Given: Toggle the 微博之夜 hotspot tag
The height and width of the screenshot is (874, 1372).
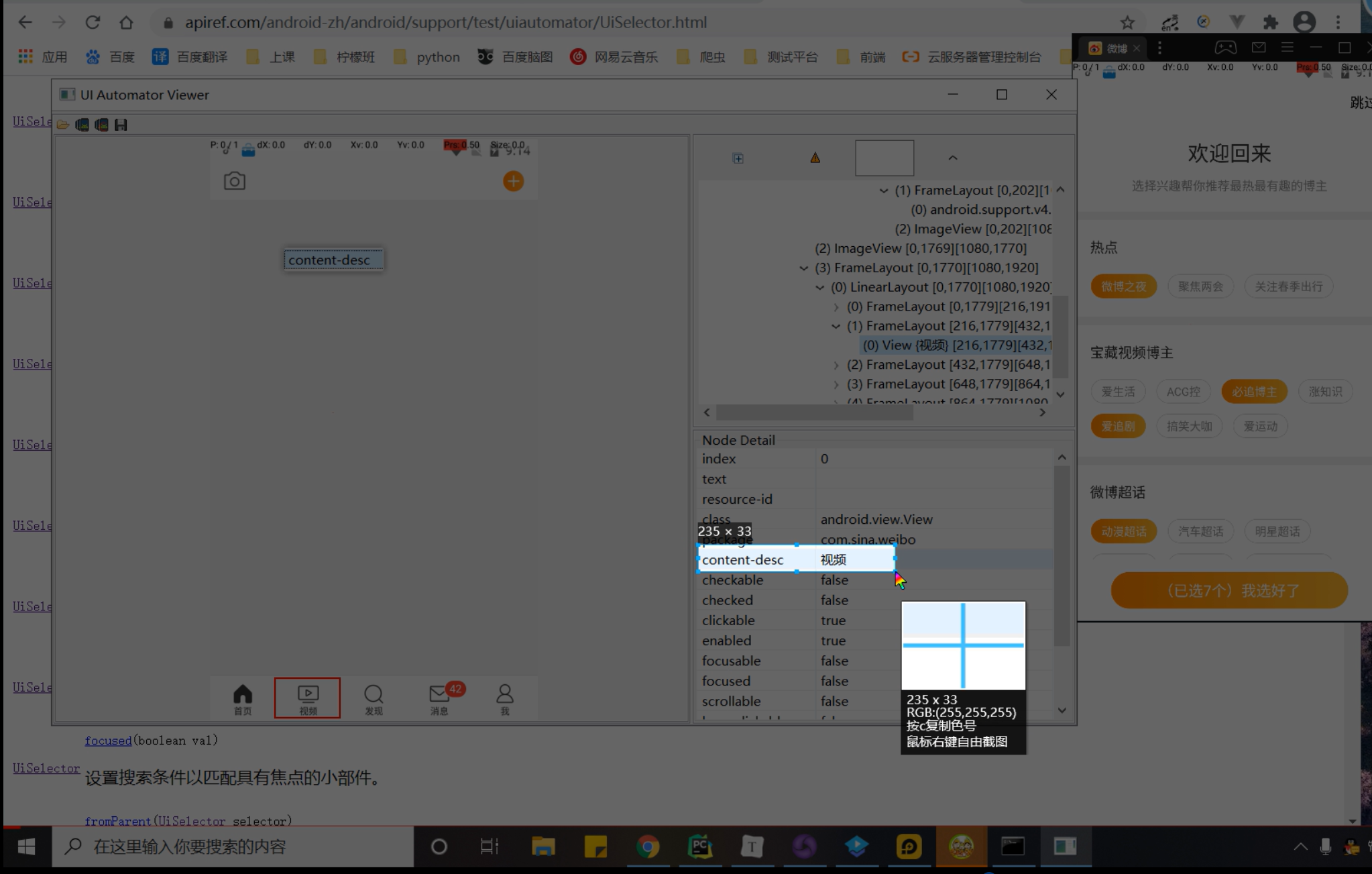Looking at the screenshot, I should point(1123,286).
